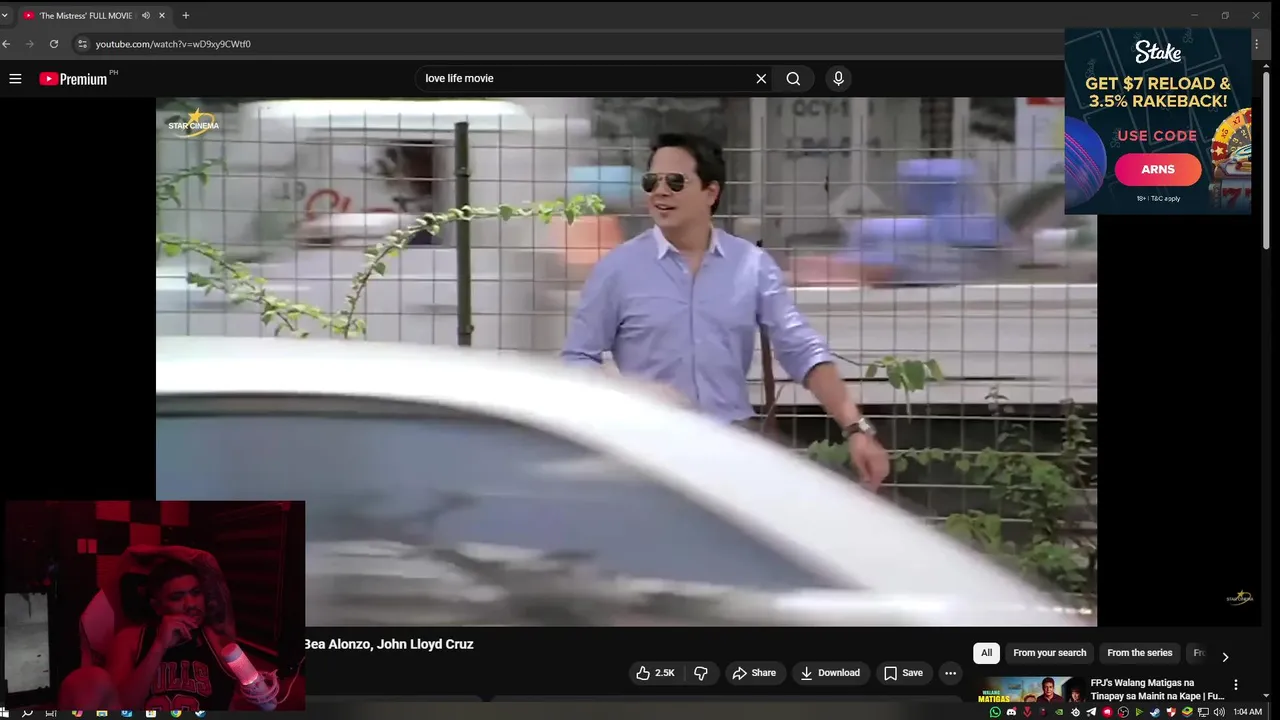Open options menu for FPJ's Walang Matigas video

(1236, 685)
